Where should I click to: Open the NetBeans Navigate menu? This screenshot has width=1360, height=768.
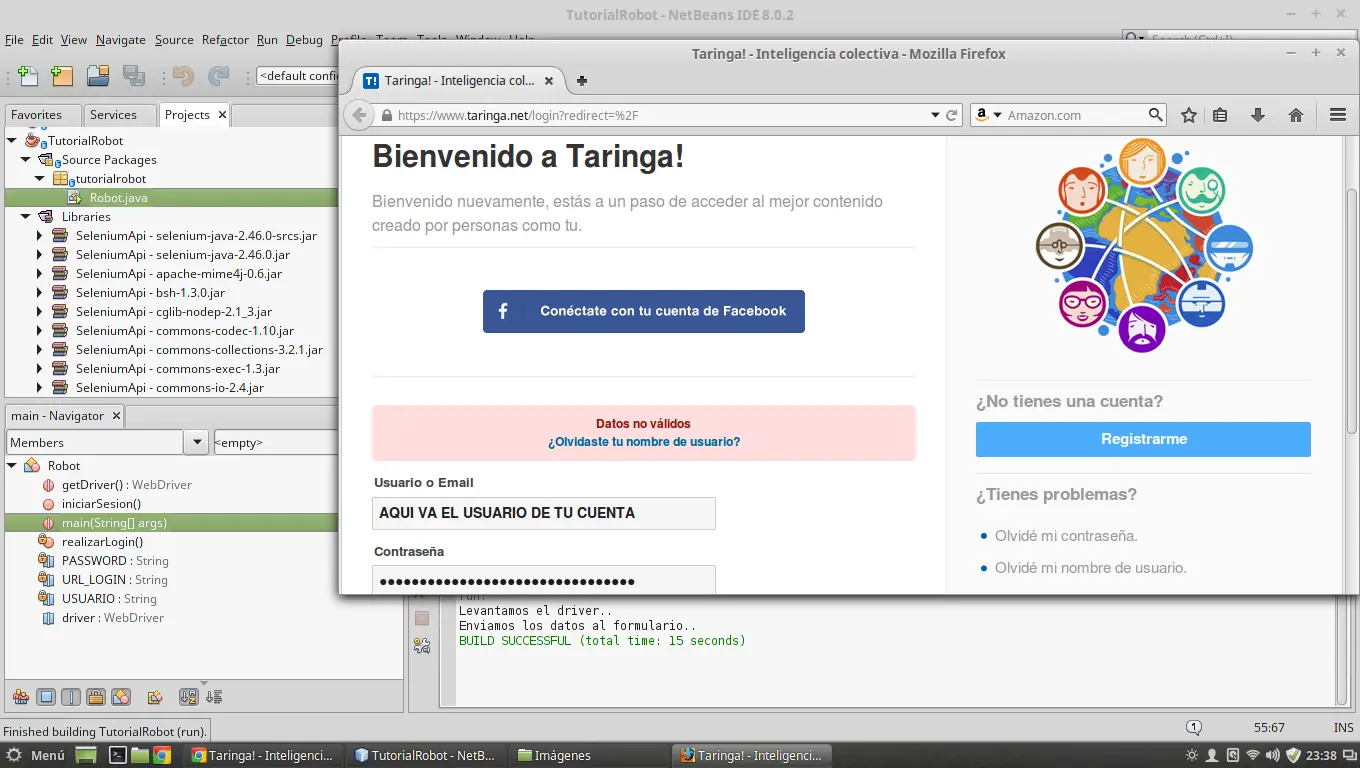tap(121, 40)
